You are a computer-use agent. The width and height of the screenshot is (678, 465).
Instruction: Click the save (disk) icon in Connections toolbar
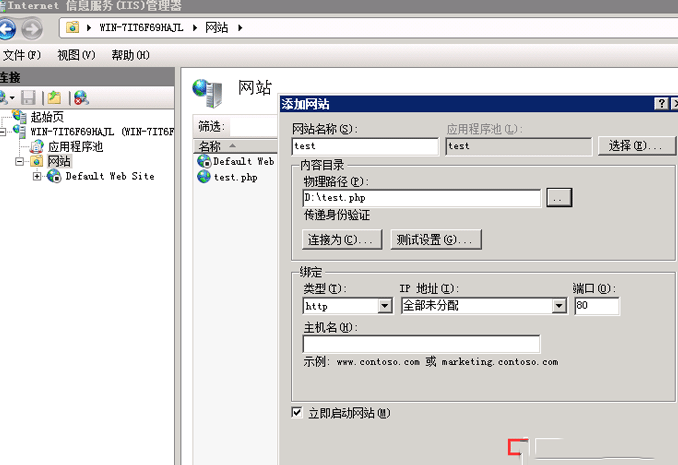[x=29, y=98]
